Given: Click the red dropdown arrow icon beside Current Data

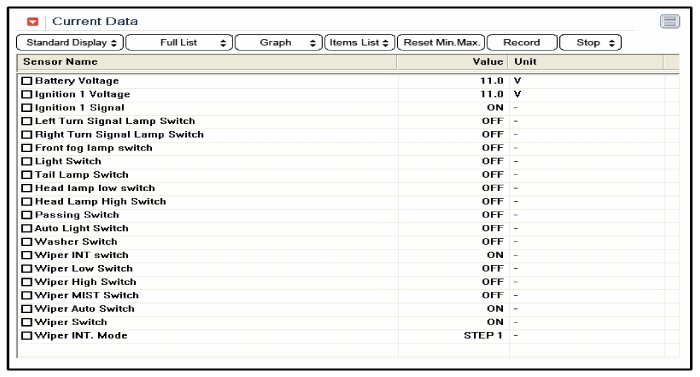Looking at the screenshot, I should [33, 21].
